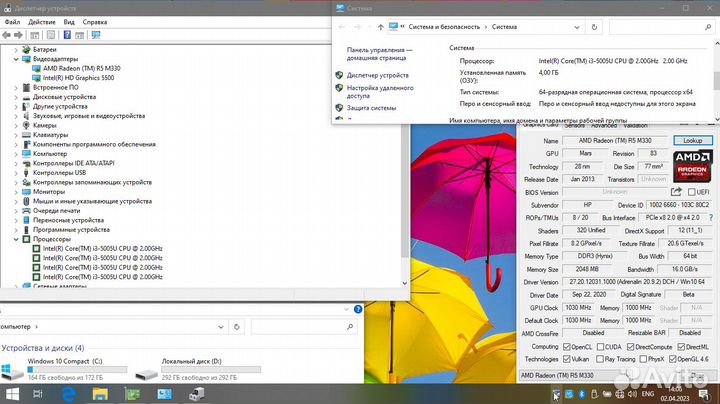Click Scan for hardware changes monitor icon
The image size is (720, 404).
pyautogui.click(x=96, y=35)
